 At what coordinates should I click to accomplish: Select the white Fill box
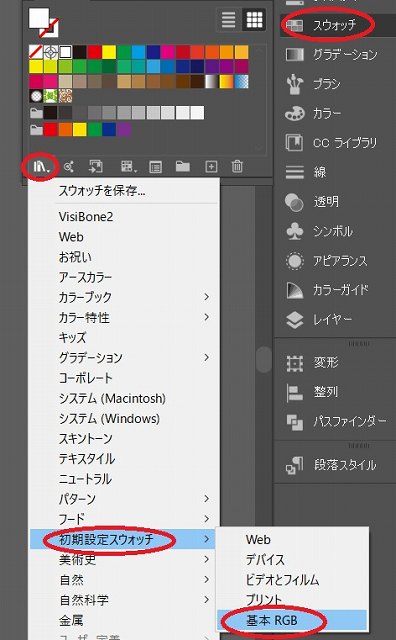(x=38, y=18)
